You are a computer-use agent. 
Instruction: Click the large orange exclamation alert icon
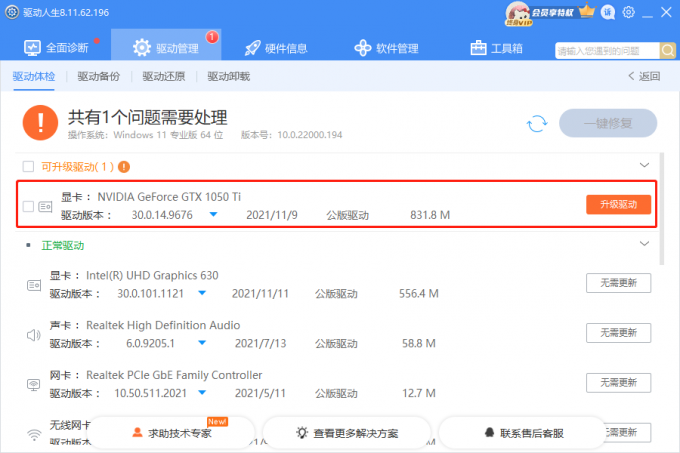pyautogui.click(x=40, y=123)
